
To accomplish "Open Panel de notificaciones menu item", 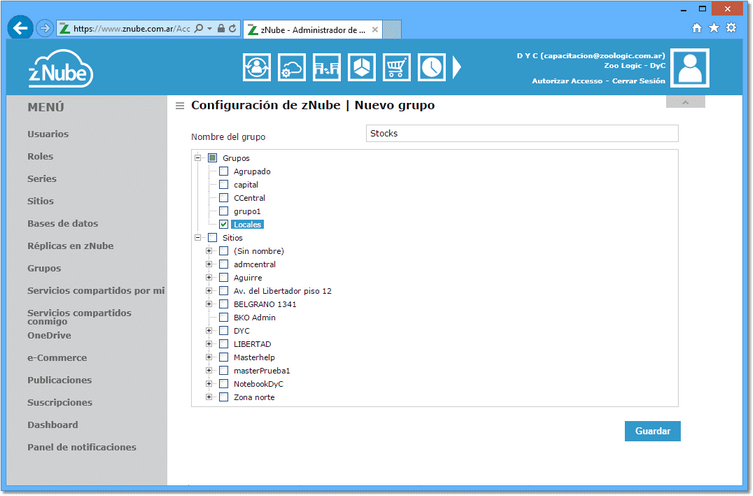I will click(82, 447).
